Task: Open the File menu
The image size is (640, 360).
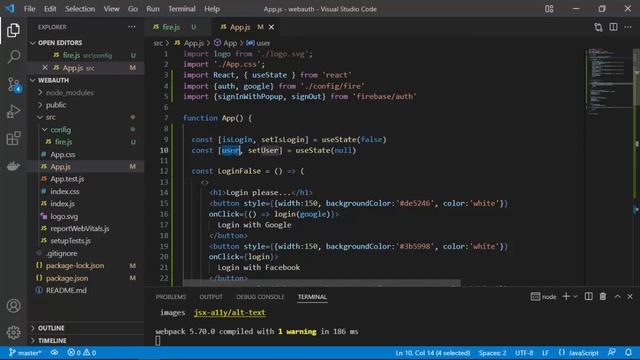Action: coord(29,9)
